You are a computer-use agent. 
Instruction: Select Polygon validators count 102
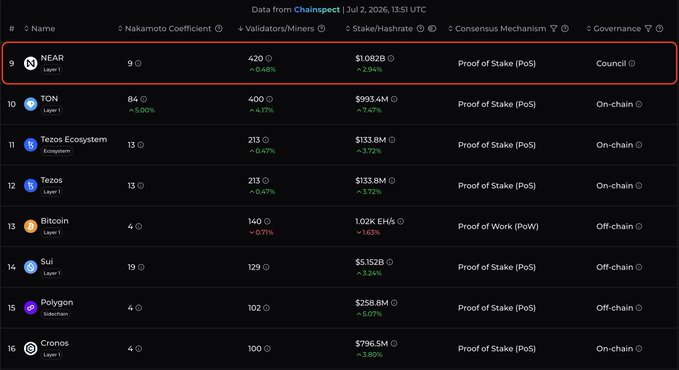point(255,308)
